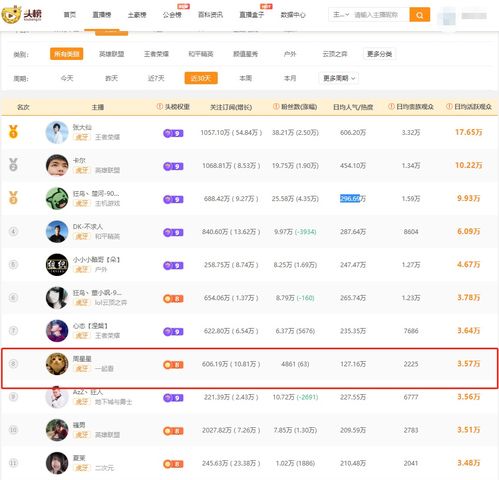This screenshot has height=480, width=499.
Task: Select the 近7天 period filter
Action: pyautogui.click(x=156, y=78)
